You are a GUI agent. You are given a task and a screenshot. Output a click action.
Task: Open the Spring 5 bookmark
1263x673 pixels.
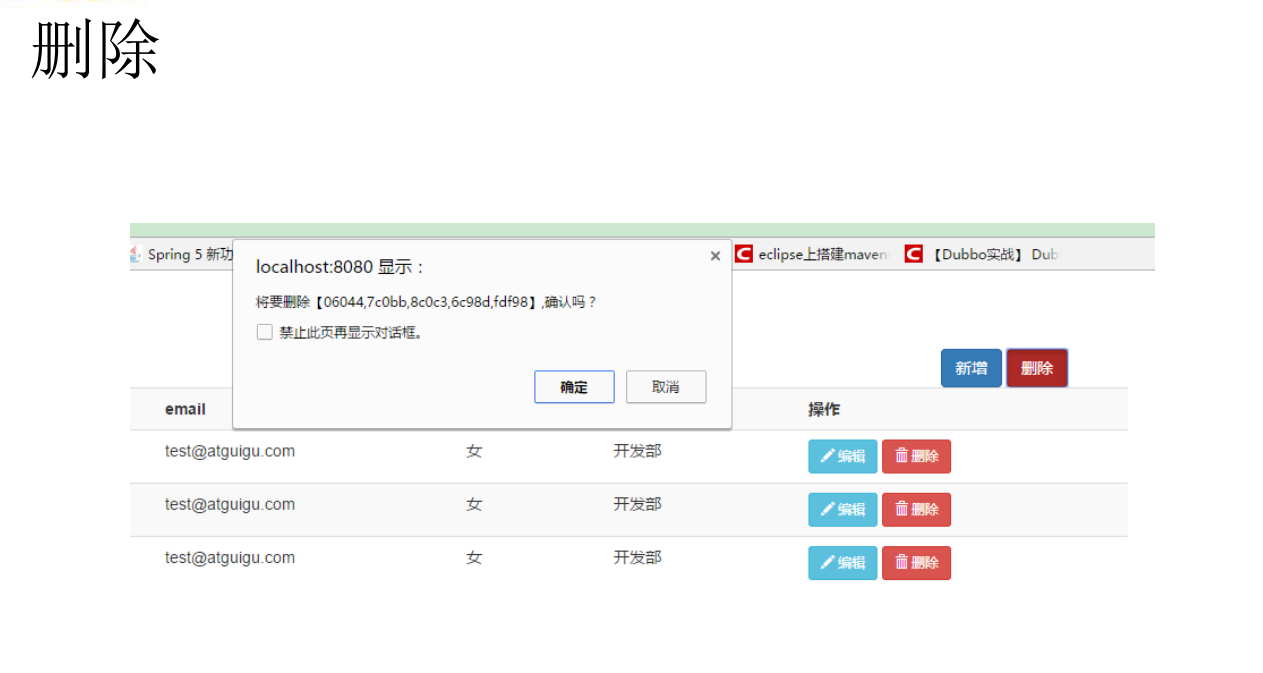click(x=182, y=254)
